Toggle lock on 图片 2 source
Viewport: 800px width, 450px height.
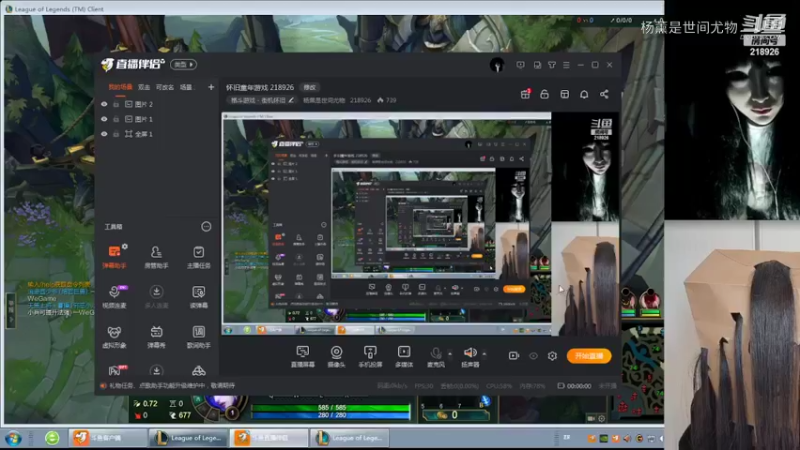pos(116,104)
